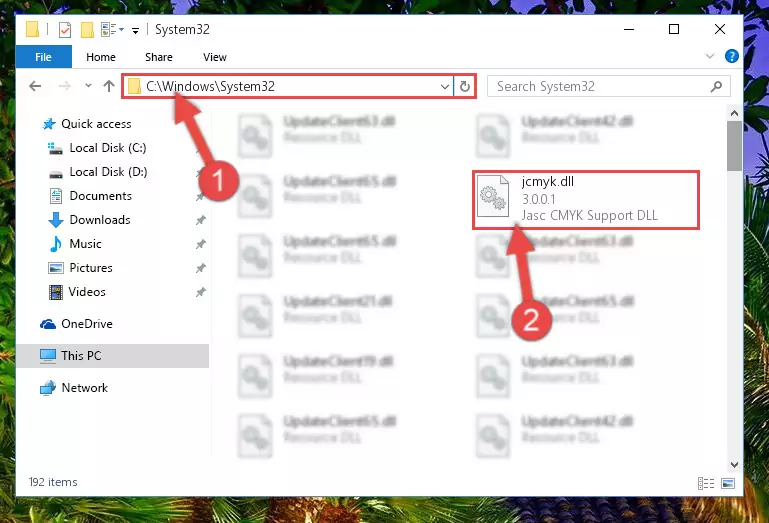769x523 pixels.
Task: Expand the address bar history dropdown
Action: click(444, 87)
